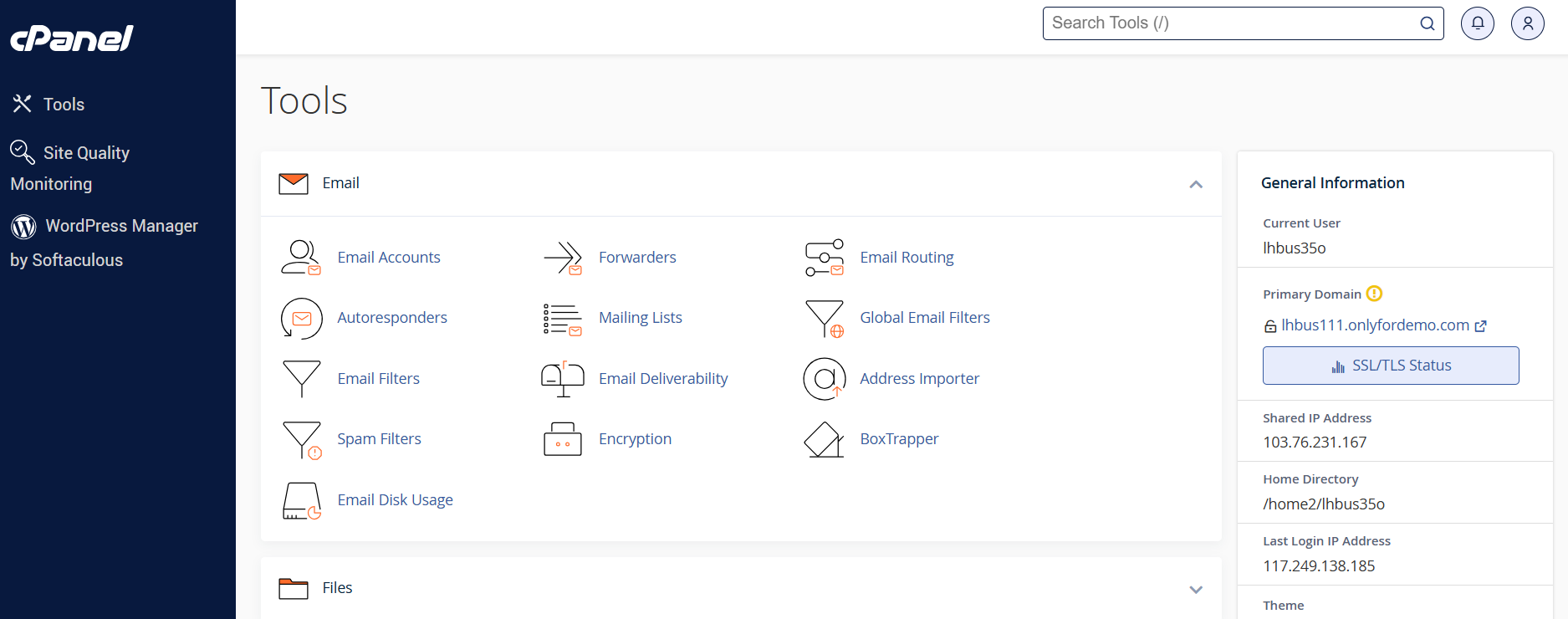
Task: Open the Email Filters link
Action: 379,379
